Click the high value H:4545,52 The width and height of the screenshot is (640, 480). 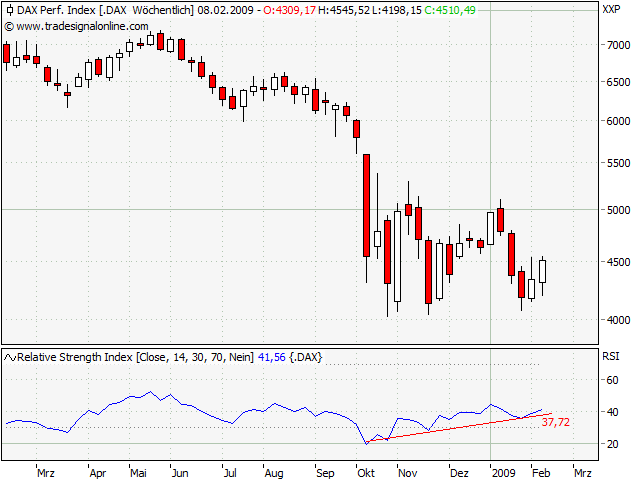coord(344,10)
